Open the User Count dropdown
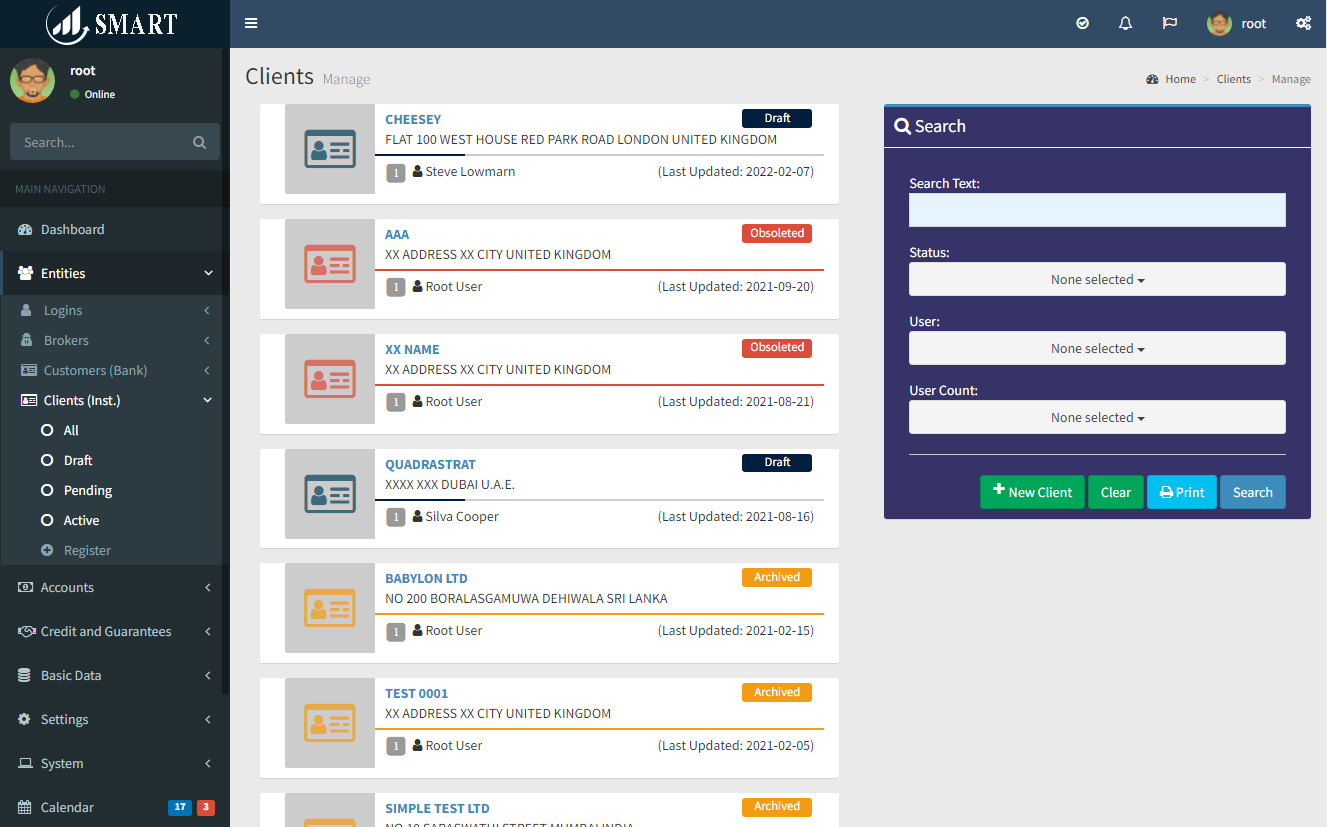1327x827 pixels. click(x=1096, y=418)
